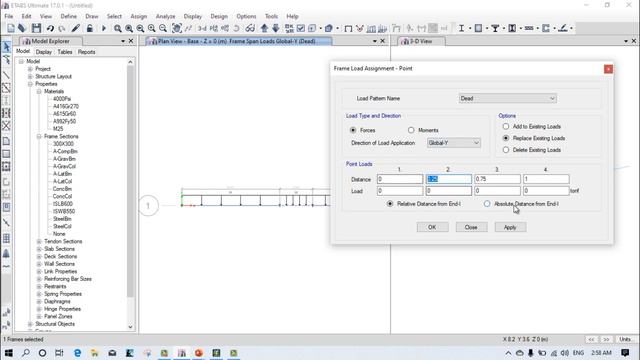Open the Load Pattern Name dropdown
The image size is (640, 360).
507,98
